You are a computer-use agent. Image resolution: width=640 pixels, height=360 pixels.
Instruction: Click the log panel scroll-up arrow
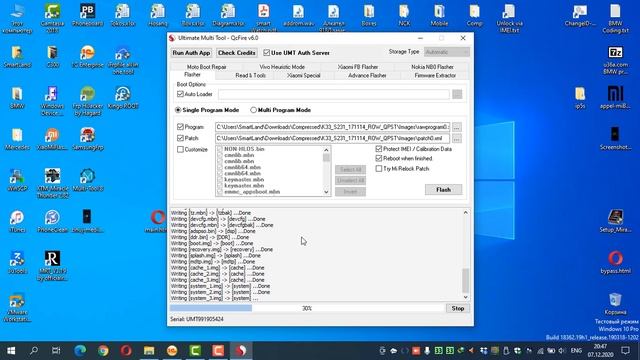[465, 213]
